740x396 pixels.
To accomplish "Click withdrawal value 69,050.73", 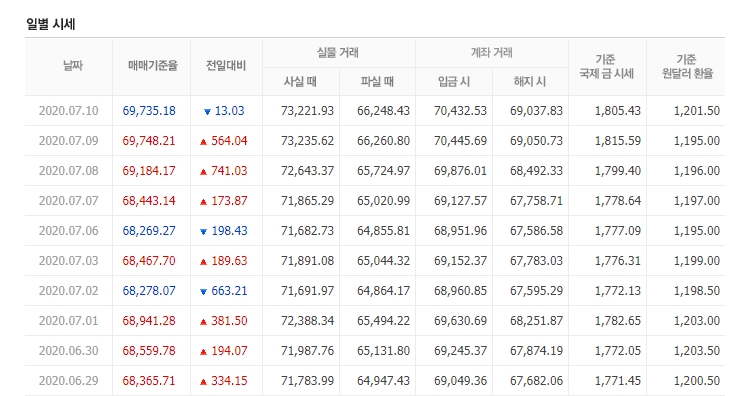I will coord(536,141).
